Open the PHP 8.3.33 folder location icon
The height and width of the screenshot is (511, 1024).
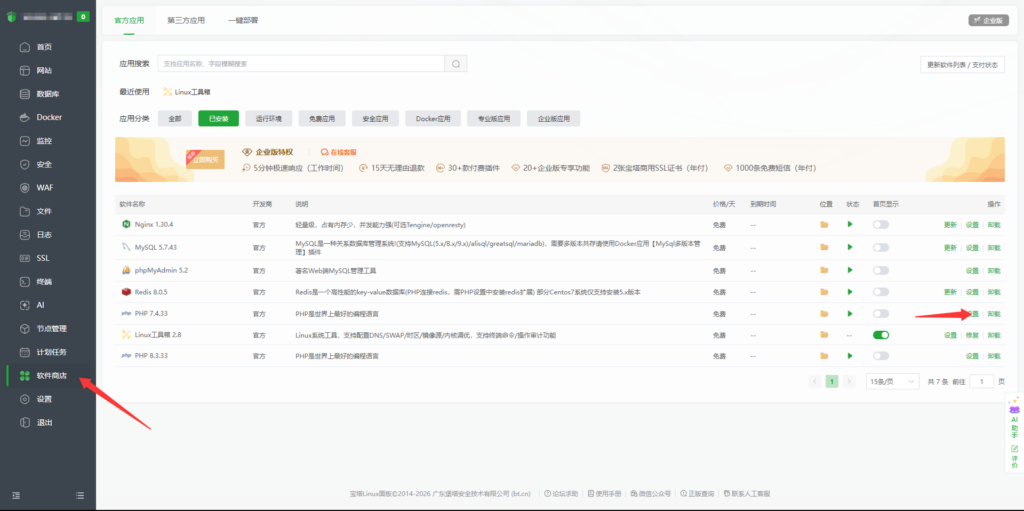tap(824, 355)
